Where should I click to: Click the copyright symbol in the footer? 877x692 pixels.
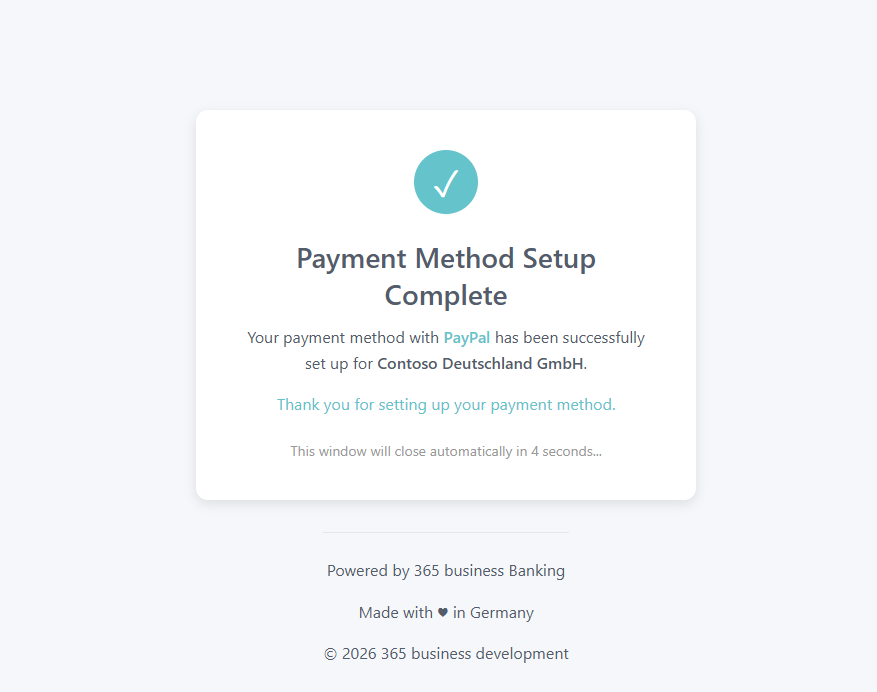pyautogui.click(x=330, y=654)
